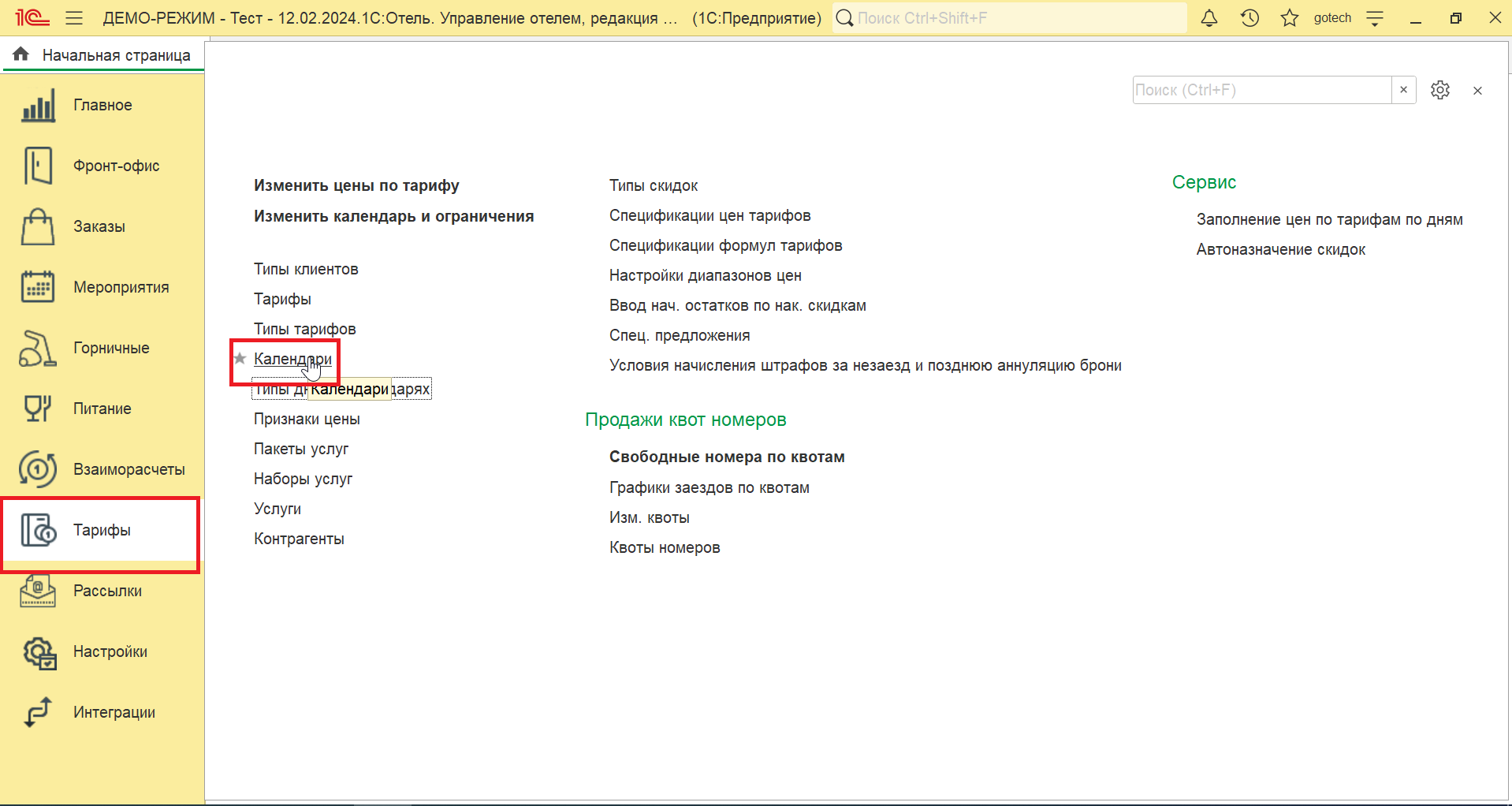
Task: Select Фронт-офис section label
Action: click(x=117, y=166)
